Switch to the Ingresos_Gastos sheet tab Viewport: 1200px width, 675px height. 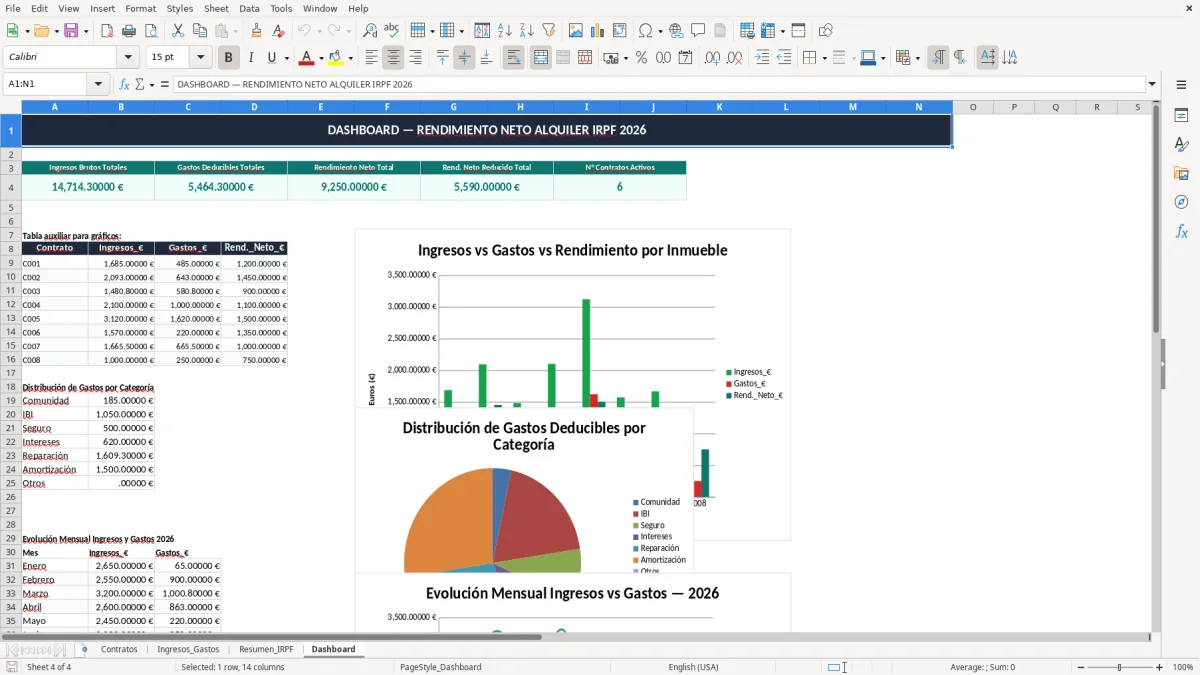coord(188,649)
